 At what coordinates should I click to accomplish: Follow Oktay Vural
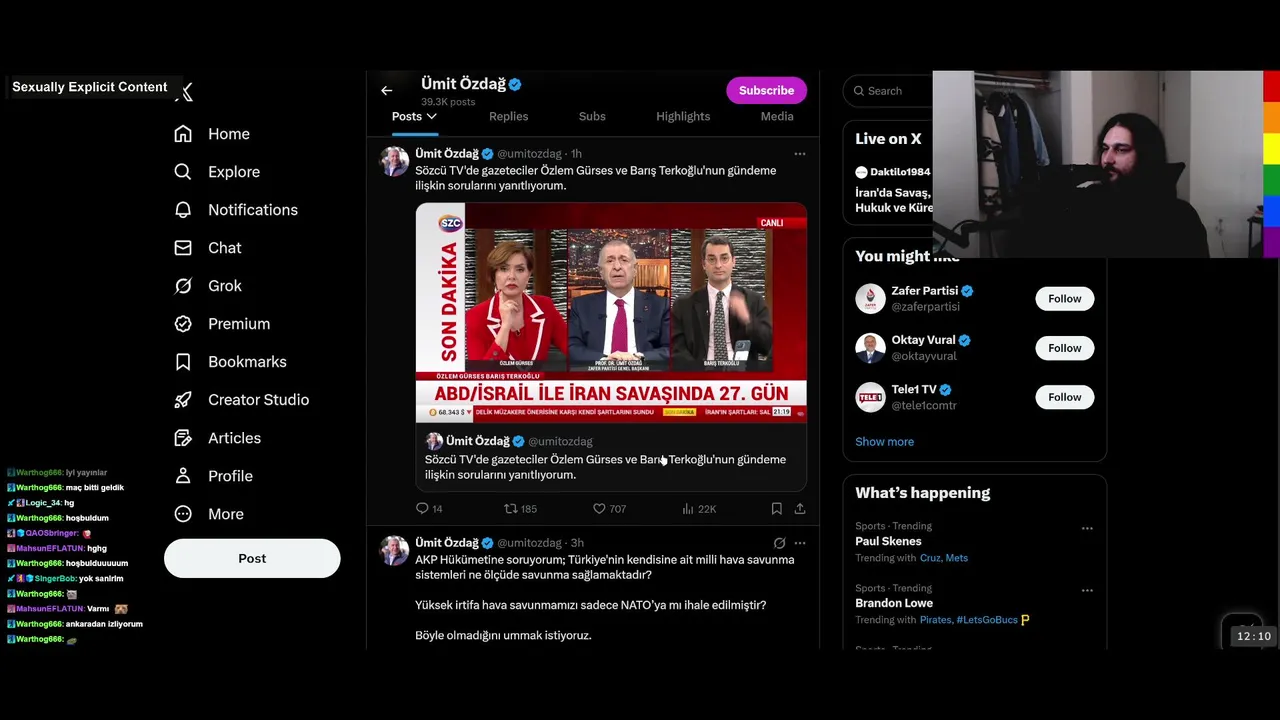(x=1065, y=348)
